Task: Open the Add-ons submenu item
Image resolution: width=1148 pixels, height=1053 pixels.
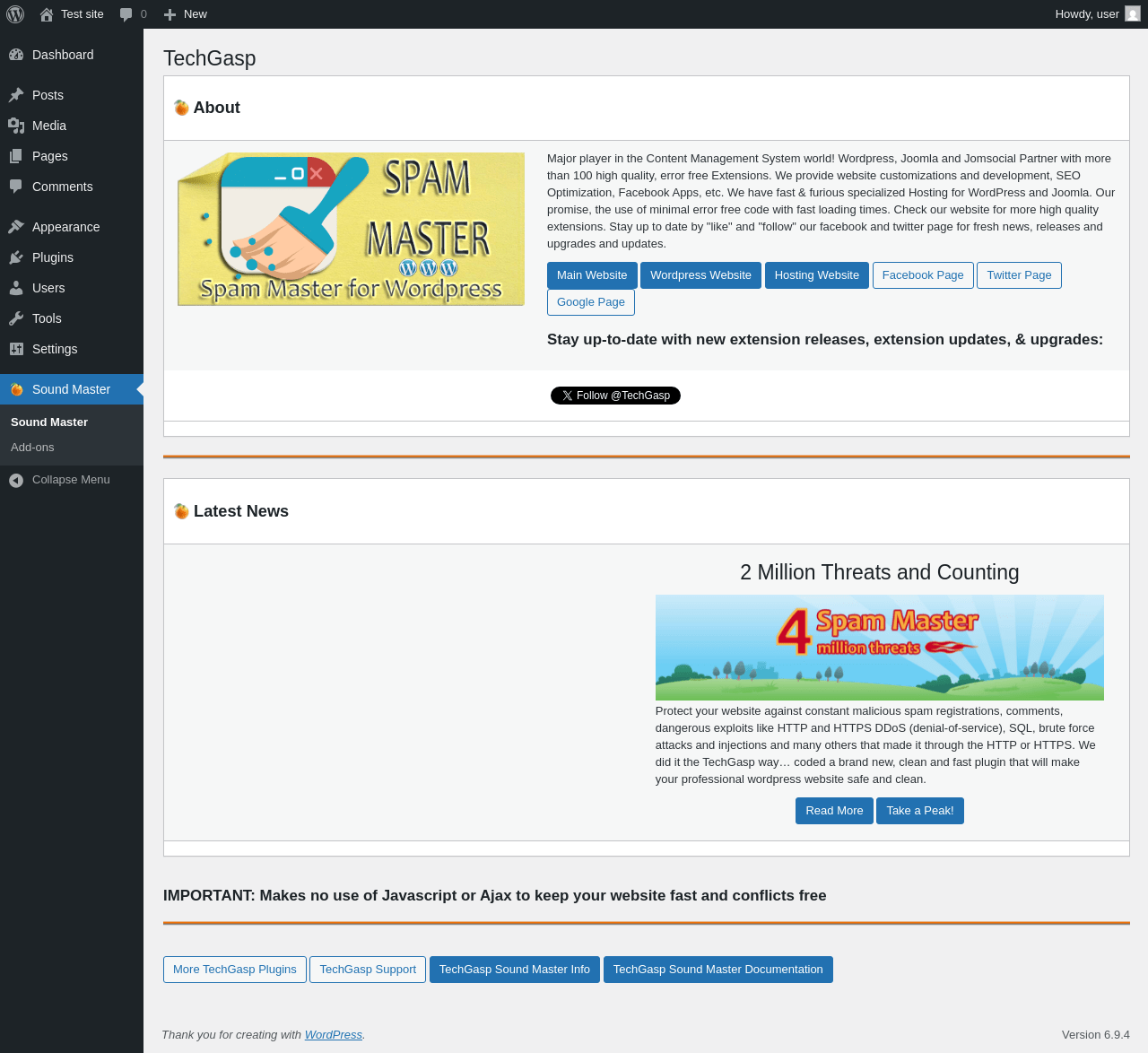Action: pyautogui.click(x=32, y=448)
